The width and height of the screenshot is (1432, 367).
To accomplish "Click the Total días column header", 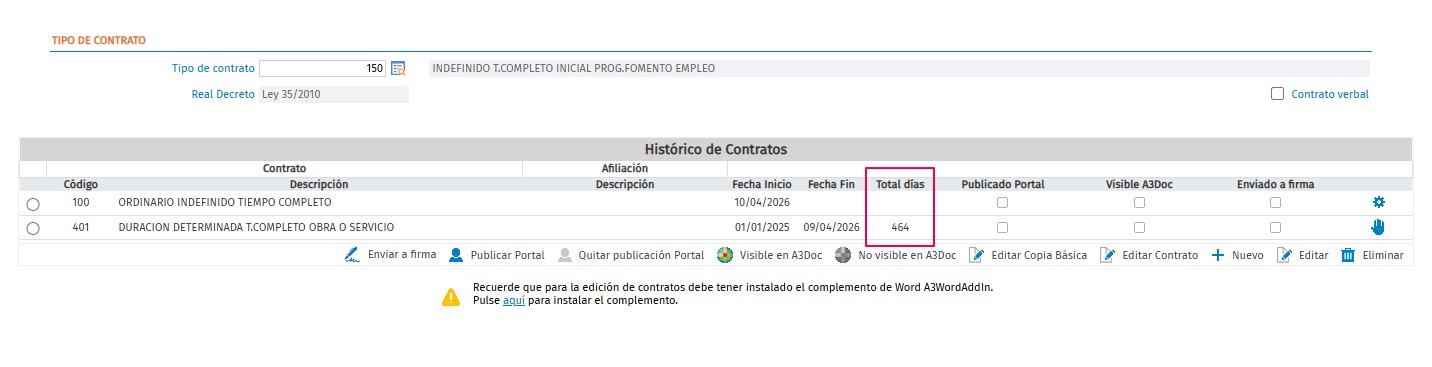I will click(900, 184).
